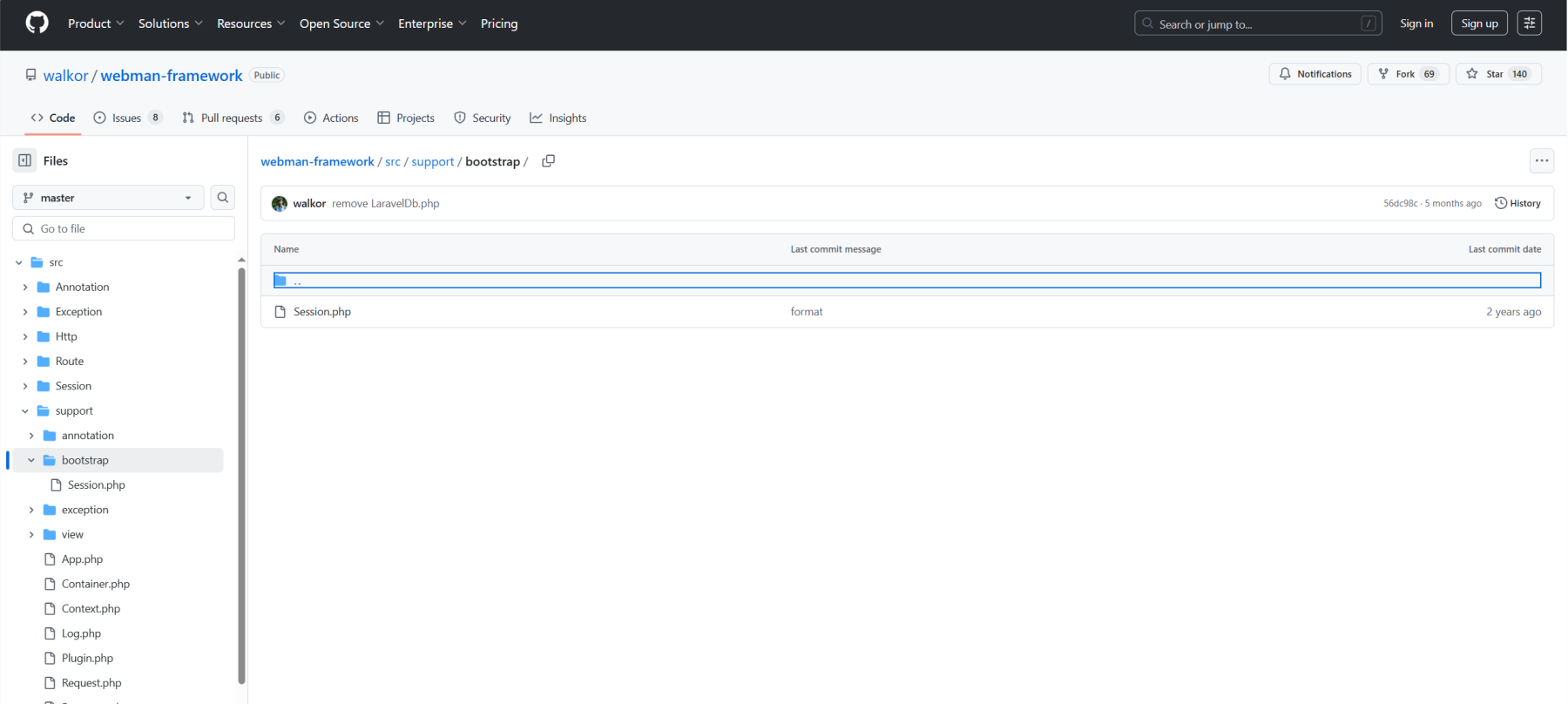Expand the Open Source menu
1568x704 pixels.
point(341,24)
